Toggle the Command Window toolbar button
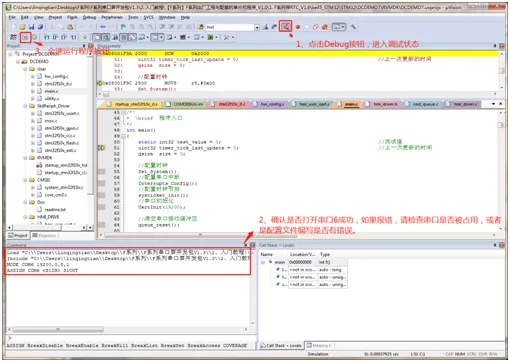 (97, 37)
